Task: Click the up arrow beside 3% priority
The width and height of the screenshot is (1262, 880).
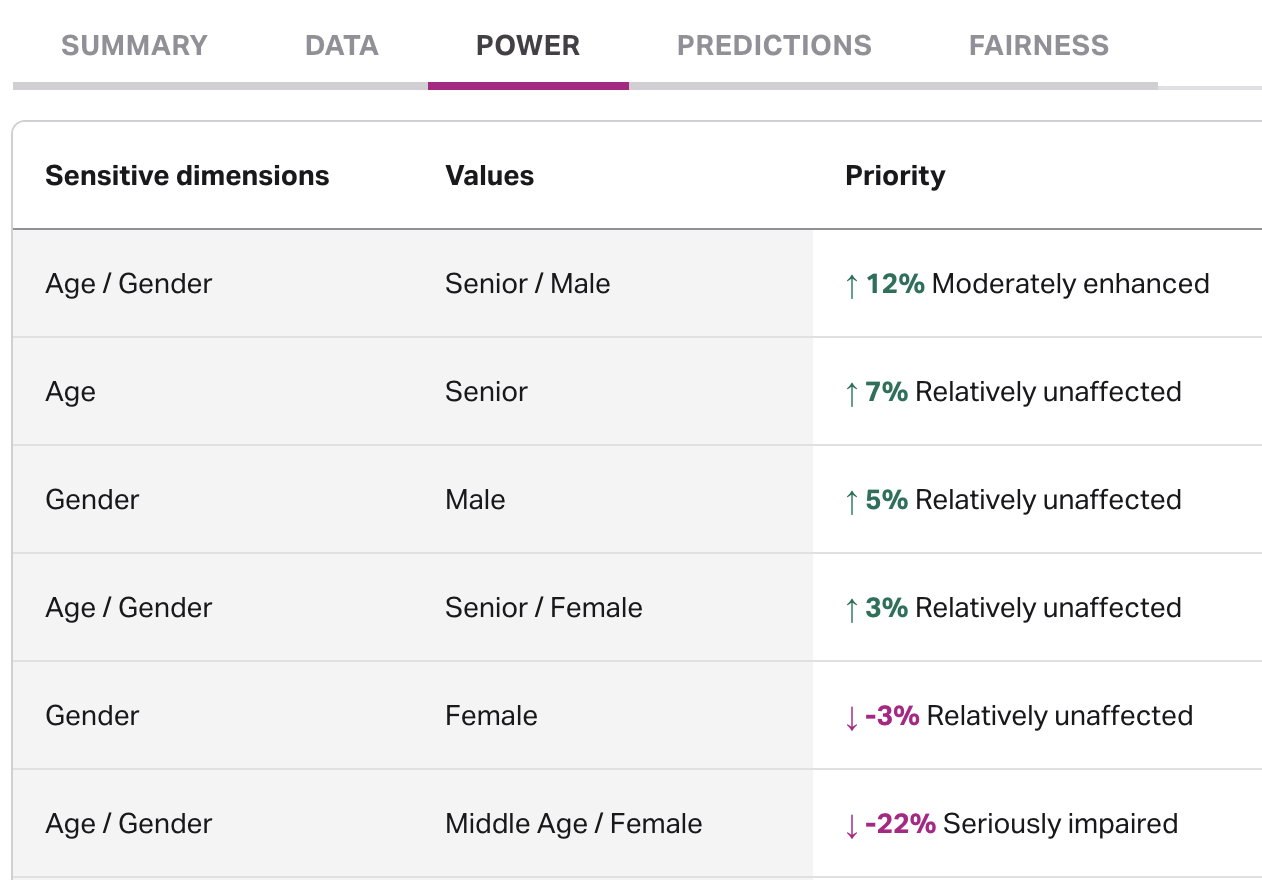Action: (852, 609)
